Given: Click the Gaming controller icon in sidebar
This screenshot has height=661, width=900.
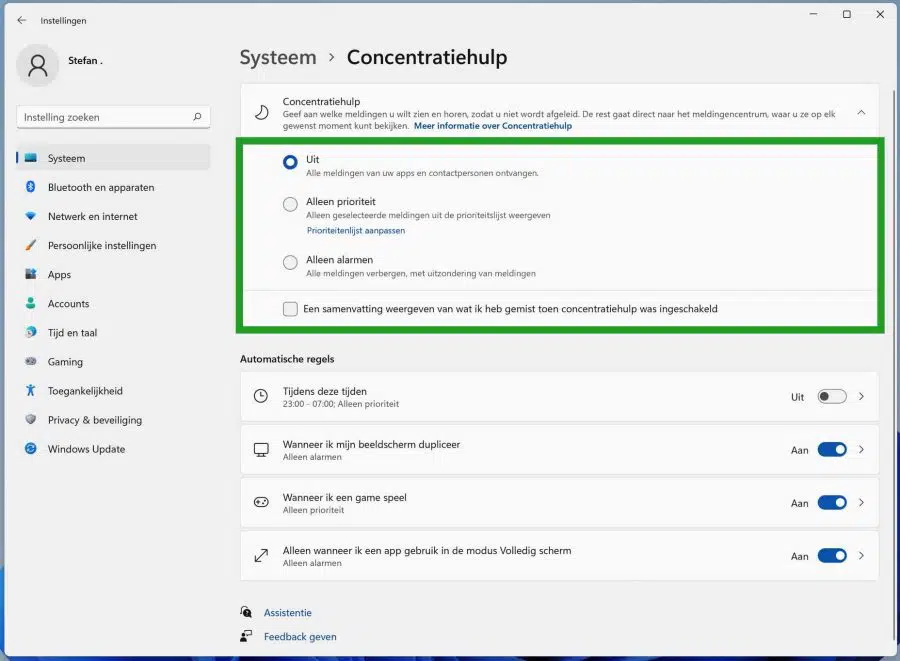Looking at the screenshot, I should coord(31,361).
